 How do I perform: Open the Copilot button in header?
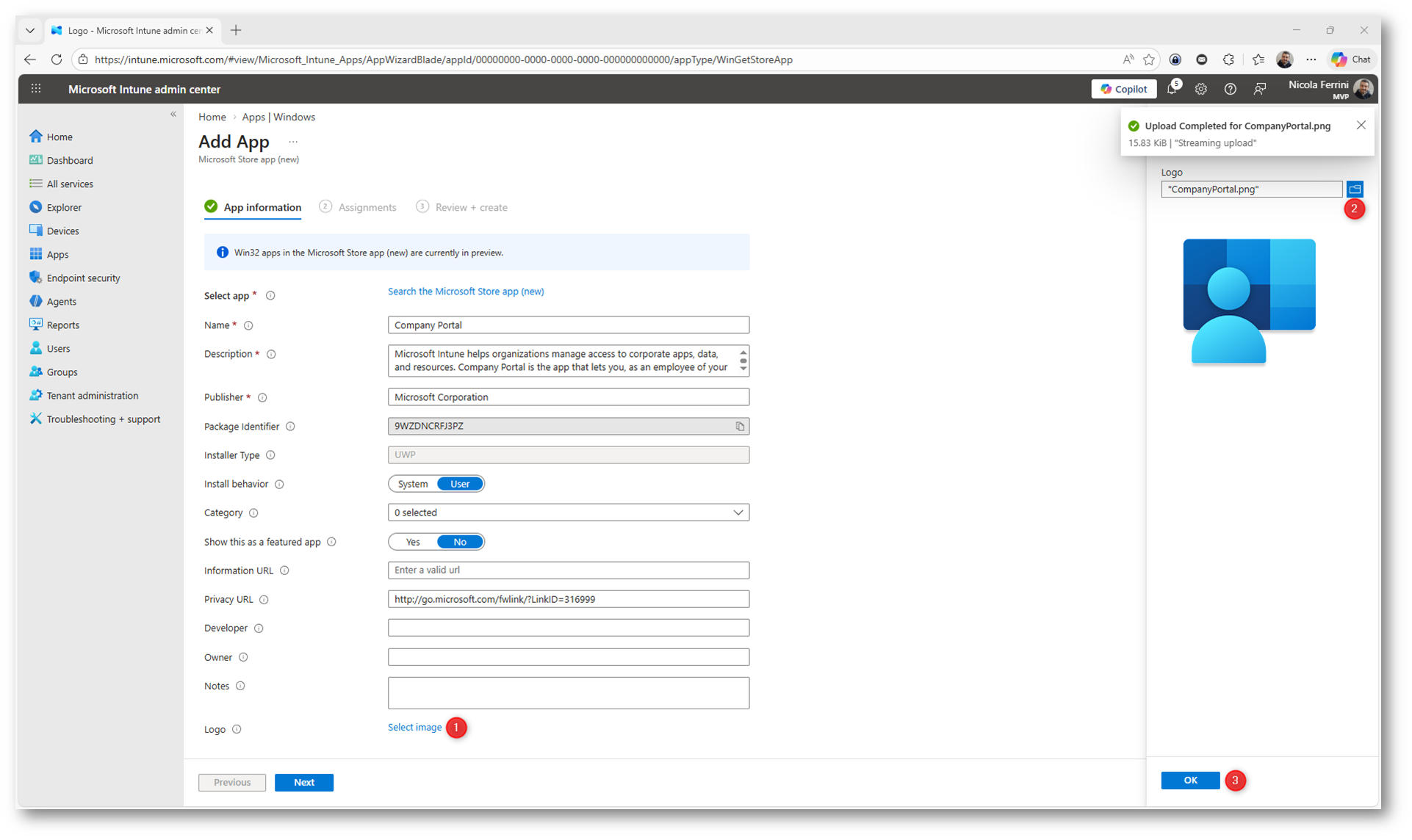1123,89
